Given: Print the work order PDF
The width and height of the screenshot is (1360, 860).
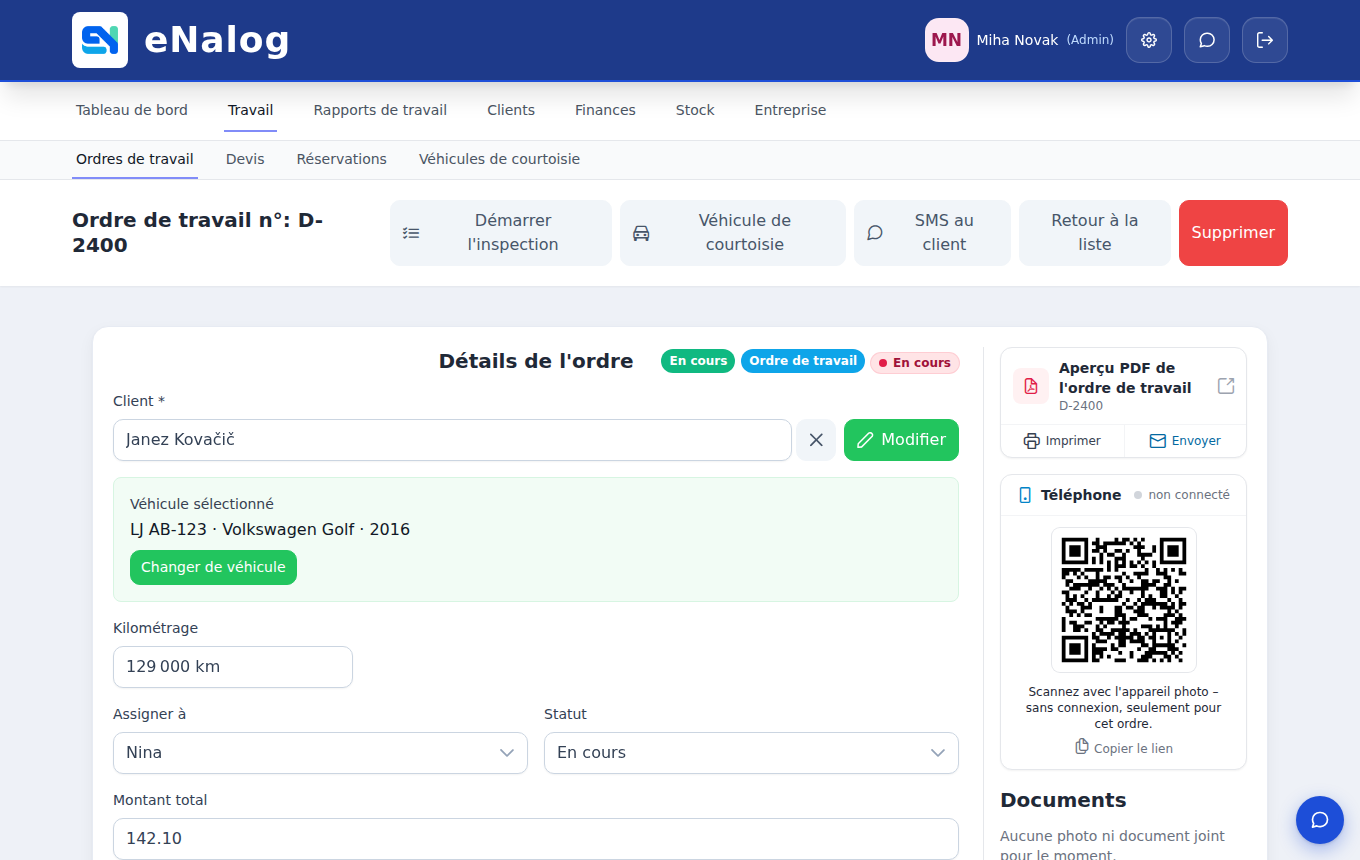Looking at the screenshot, I should [x=1062, y=441].
